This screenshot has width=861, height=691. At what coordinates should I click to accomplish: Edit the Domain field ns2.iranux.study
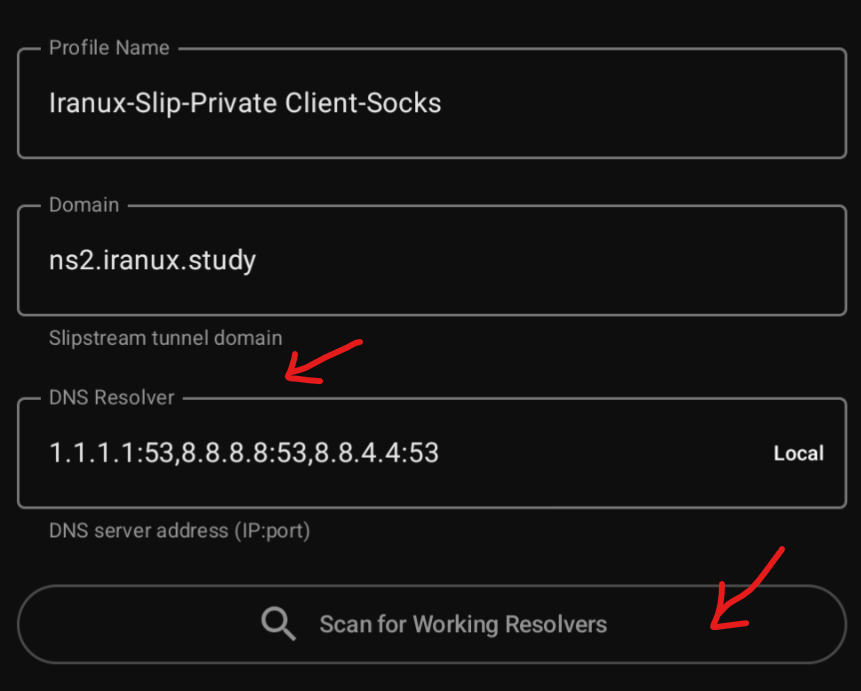tap(432, 260)
